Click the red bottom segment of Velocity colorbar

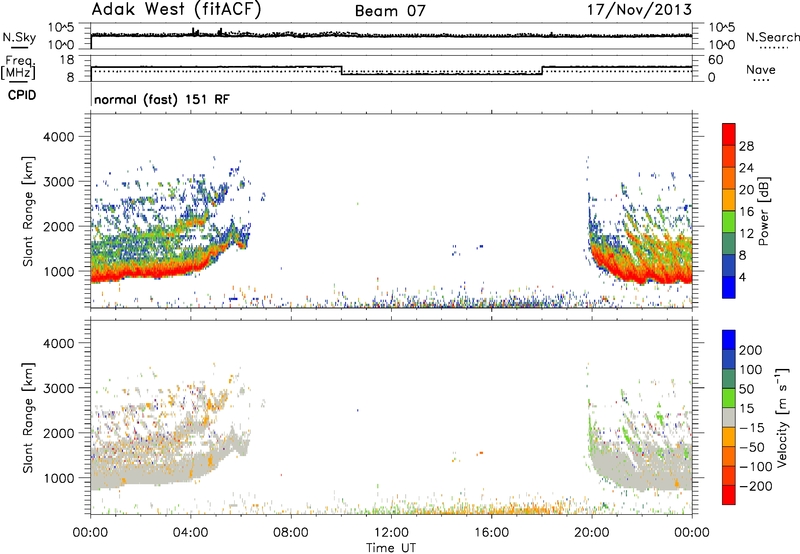tap(729, 495)
